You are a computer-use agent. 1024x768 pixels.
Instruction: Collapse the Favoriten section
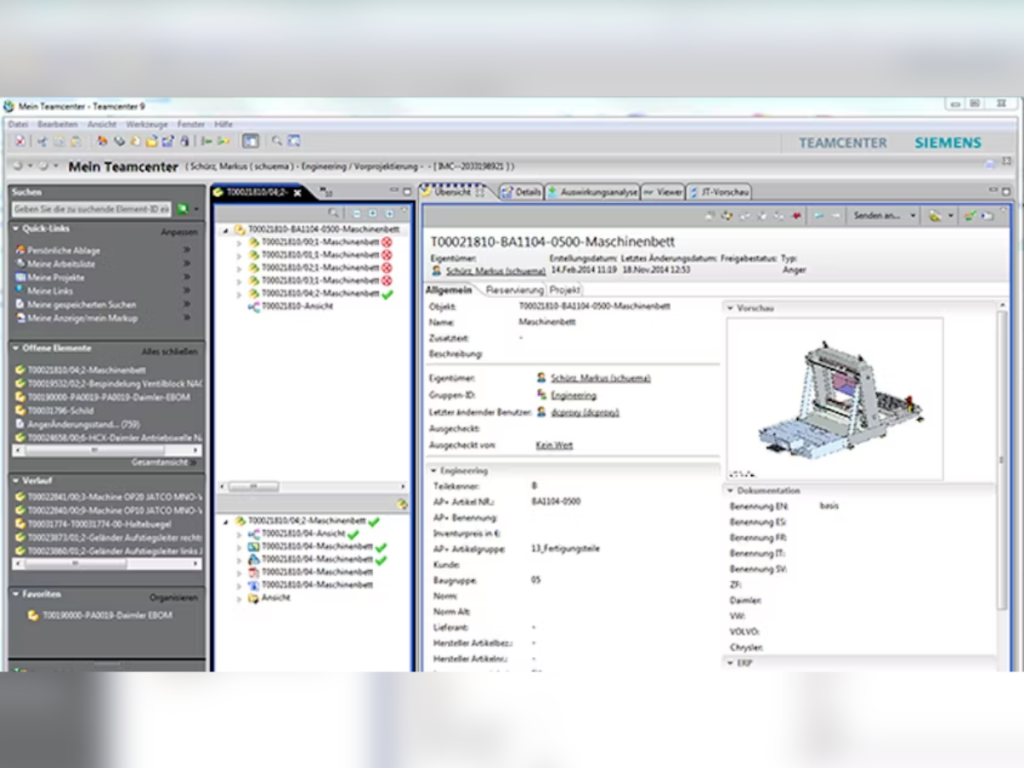tap(16, 594)
